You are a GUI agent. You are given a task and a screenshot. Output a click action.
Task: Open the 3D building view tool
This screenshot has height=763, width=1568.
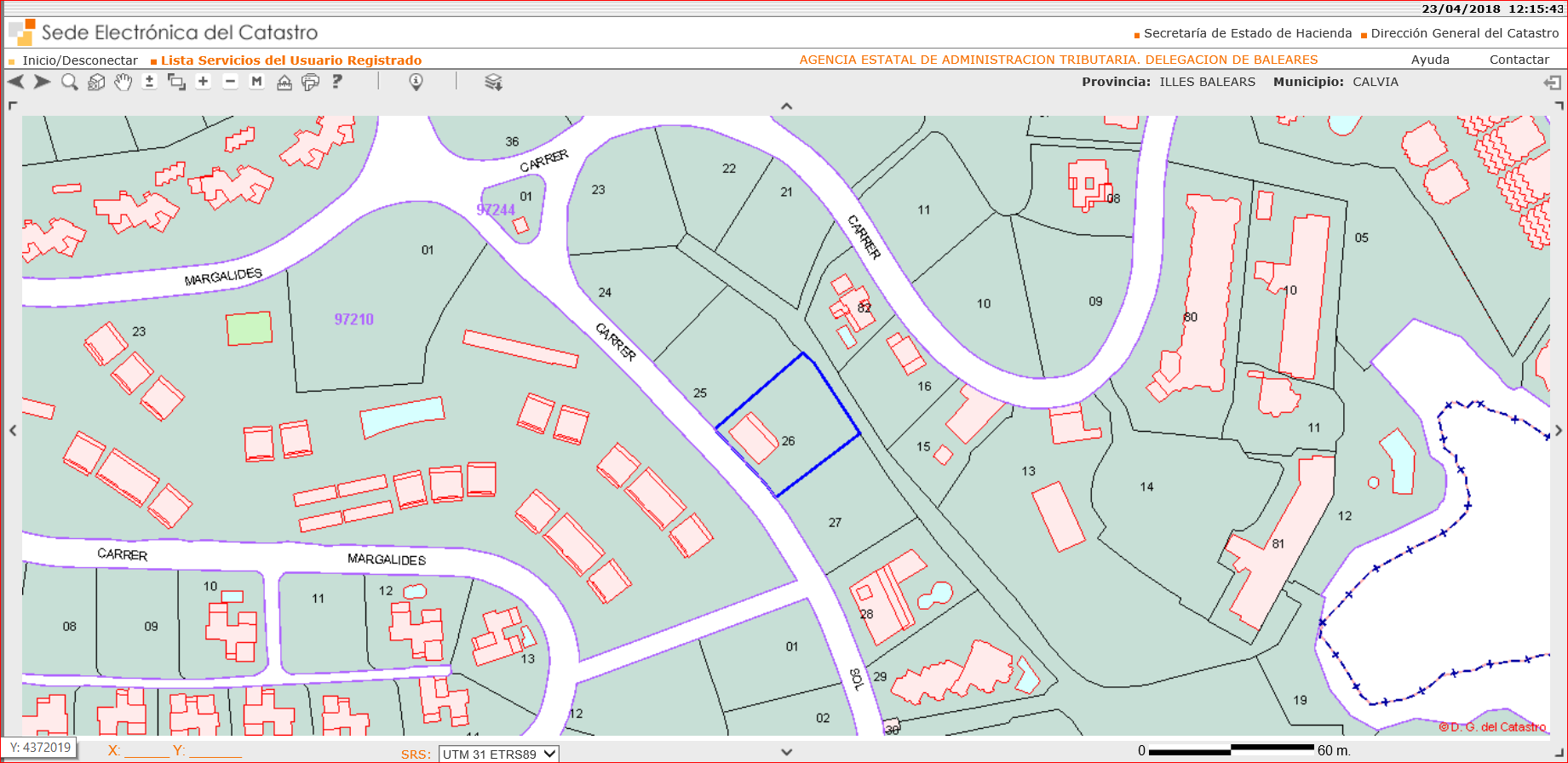tap(96, 82)
